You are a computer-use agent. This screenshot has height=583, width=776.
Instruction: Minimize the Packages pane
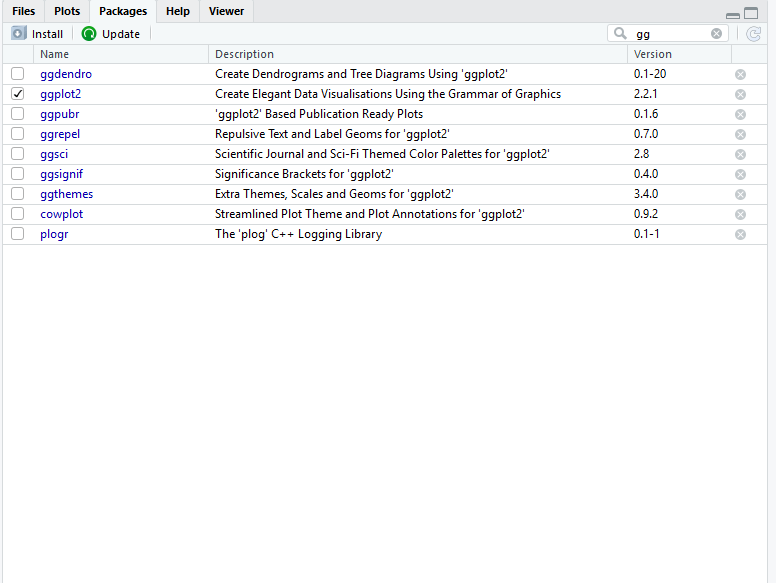point(733,15)
